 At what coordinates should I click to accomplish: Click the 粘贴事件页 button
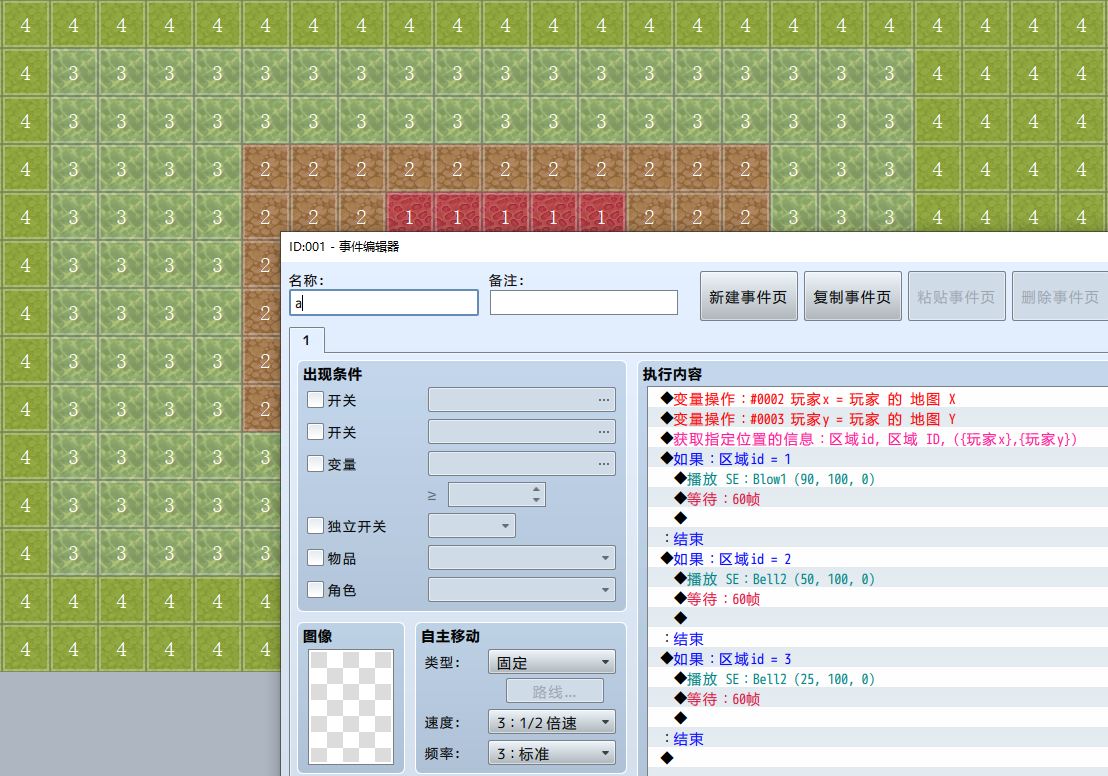(x=956, y=297)
